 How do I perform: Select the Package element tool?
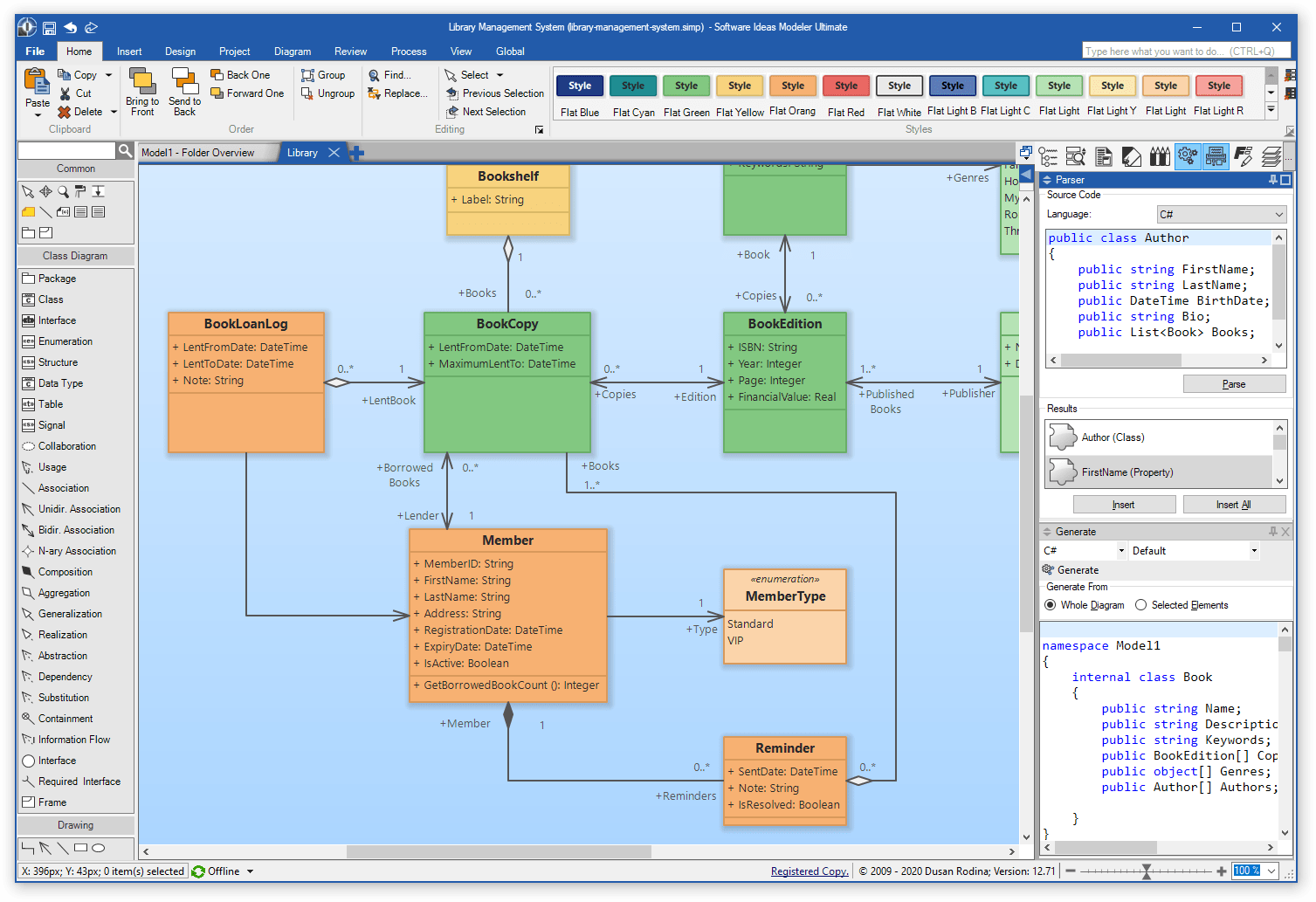point(57,279)
